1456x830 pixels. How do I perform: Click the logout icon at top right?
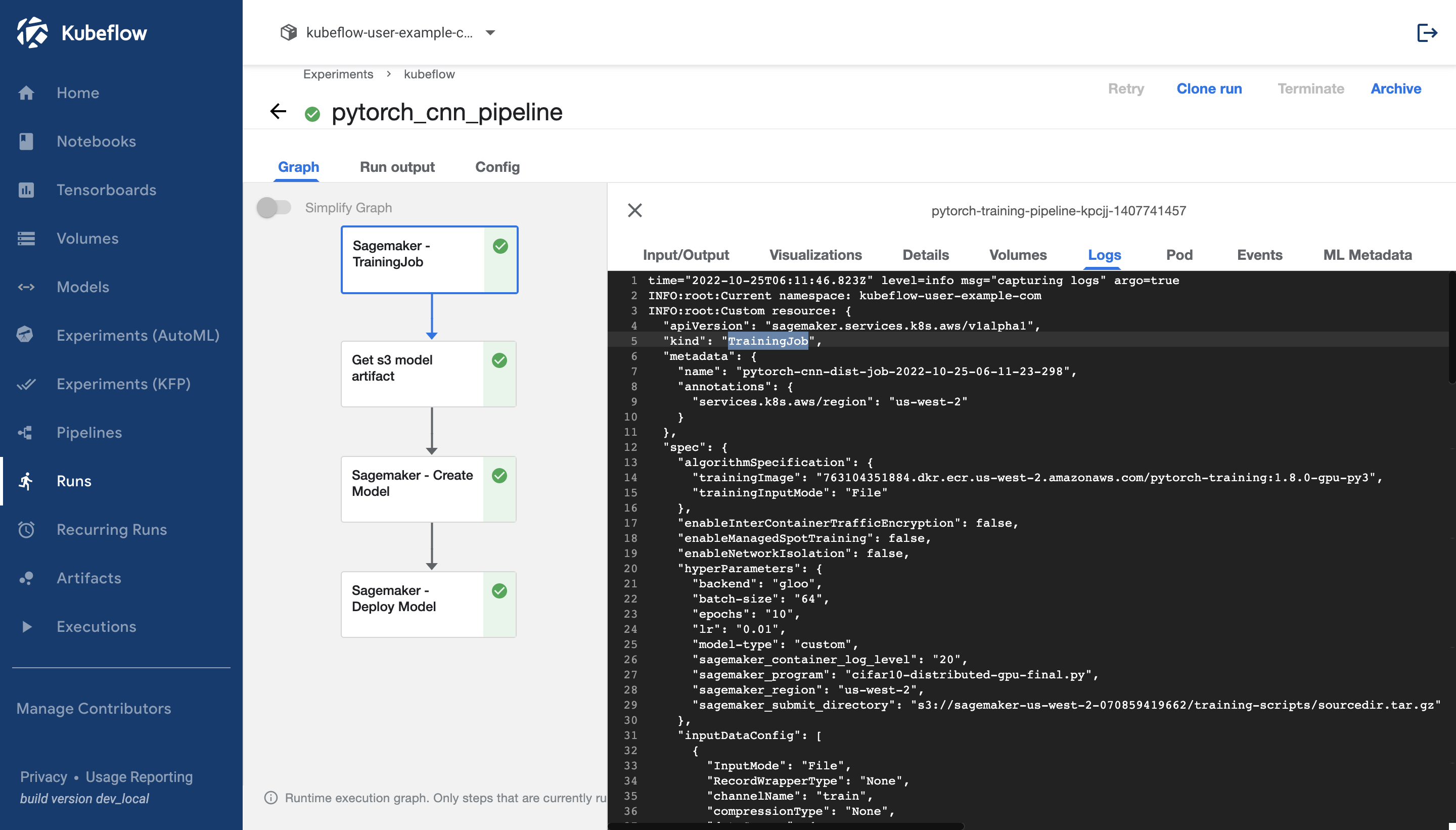tap(1426, 33)
